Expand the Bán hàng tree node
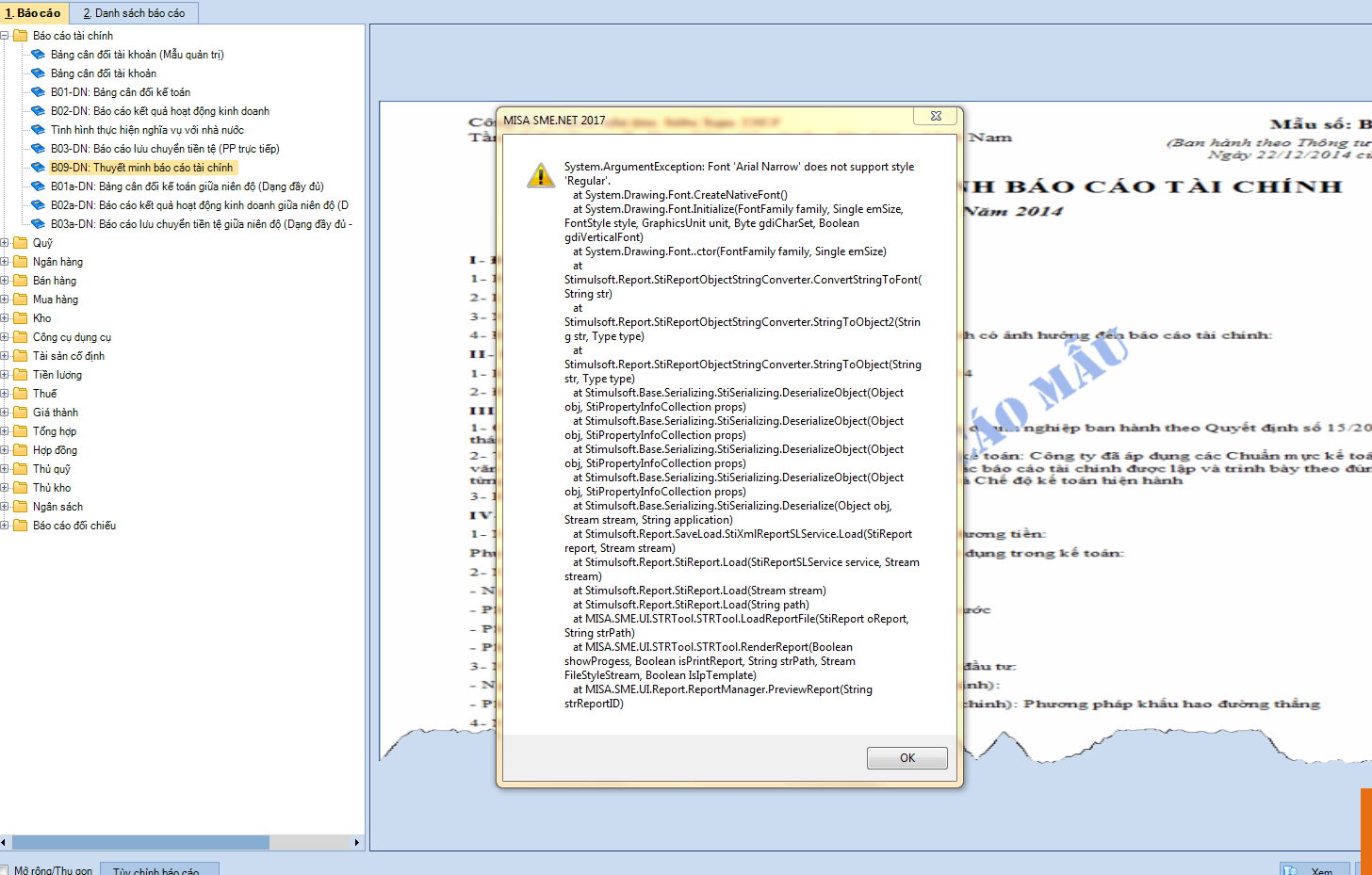Image resolution: width=1372 pixels, height=875 pixels. 4,281
